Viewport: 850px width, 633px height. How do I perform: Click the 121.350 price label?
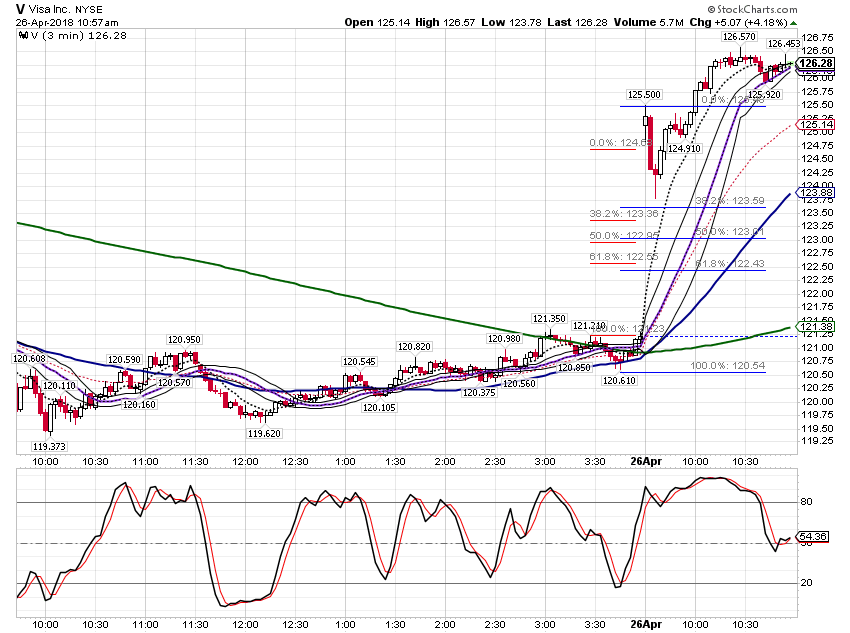[549, 319]
